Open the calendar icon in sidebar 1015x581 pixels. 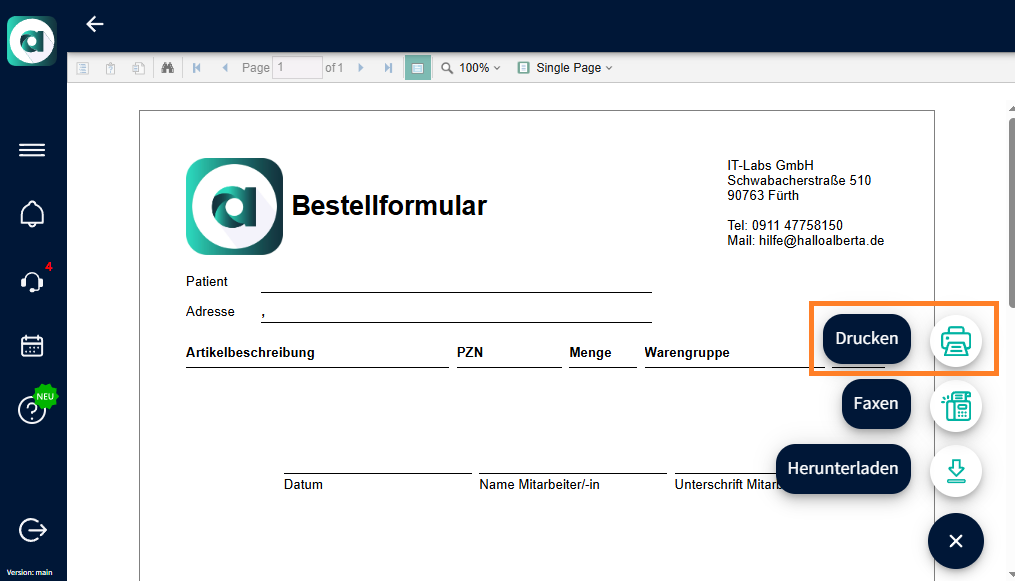(x=32, y=346)
